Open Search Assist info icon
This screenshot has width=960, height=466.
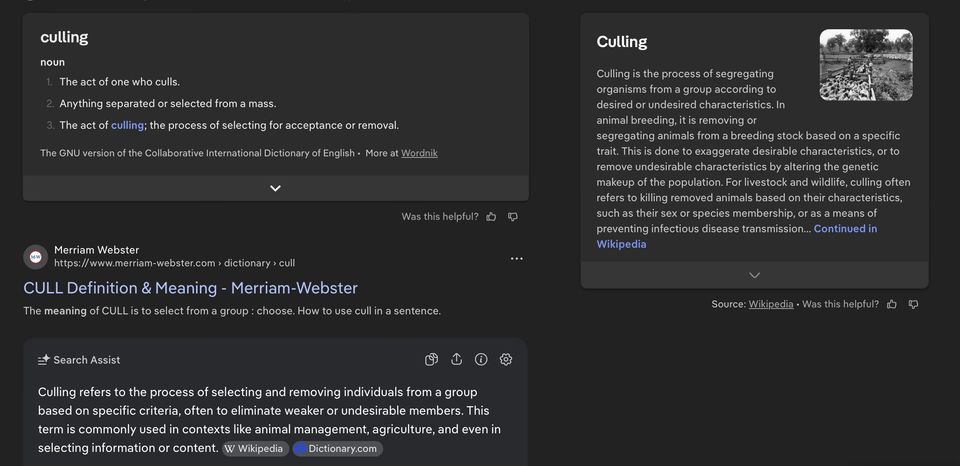(x=481, y=359)
